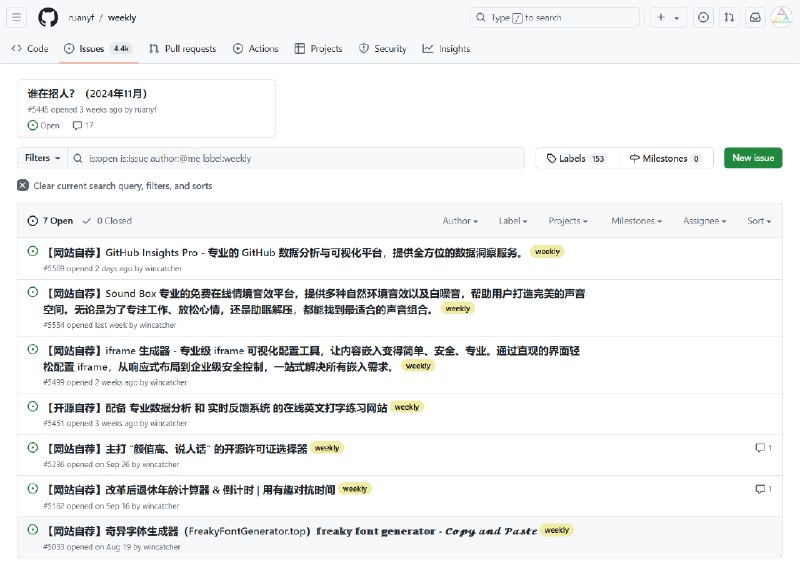Switch to the Code tab
The height and width of the screenshot is (569, 800).
coord(30,48)
